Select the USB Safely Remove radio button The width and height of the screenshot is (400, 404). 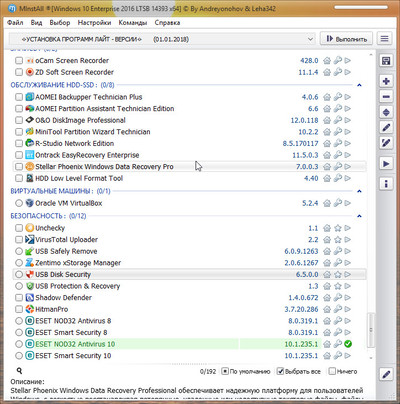click(19, 251)
